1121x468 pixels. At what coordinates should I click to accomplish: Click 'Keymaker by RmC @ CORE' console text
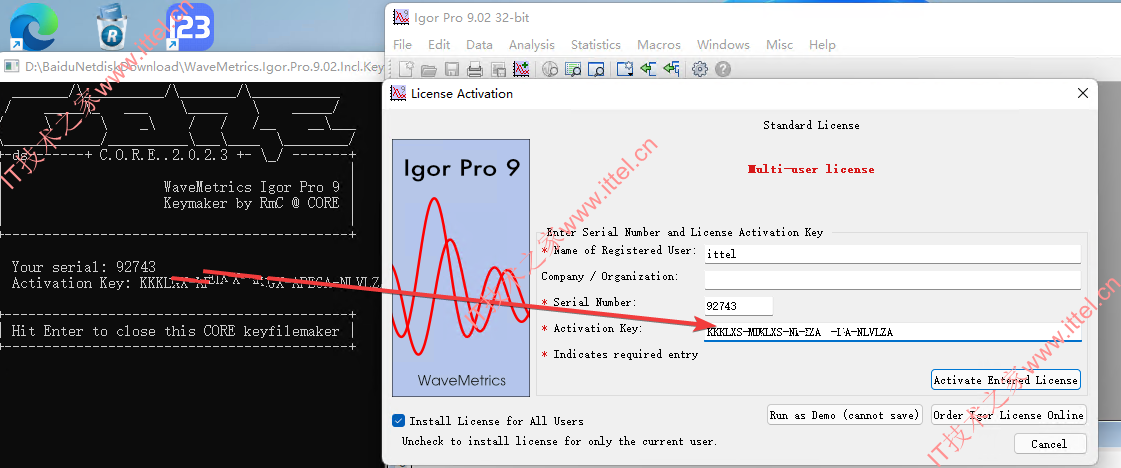tap(251, 203)
